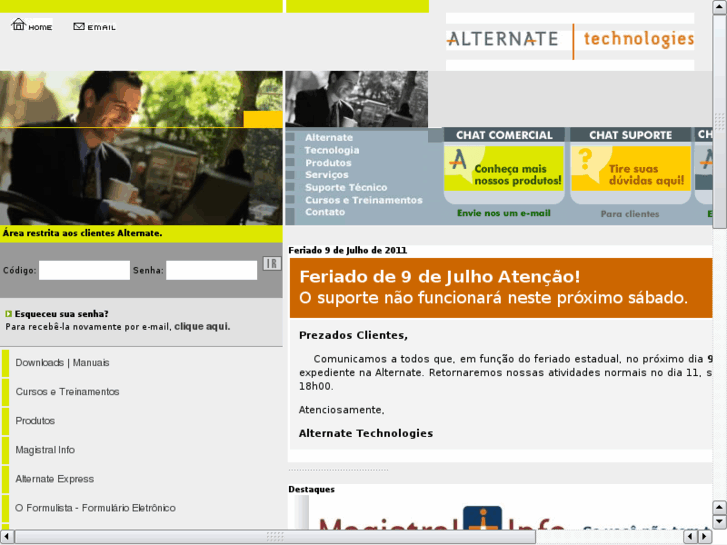This screenshot has height=545, width=727.
Task: Click 'Feriado 9 de Julho de 2011' heading
Action: (347, 250)
